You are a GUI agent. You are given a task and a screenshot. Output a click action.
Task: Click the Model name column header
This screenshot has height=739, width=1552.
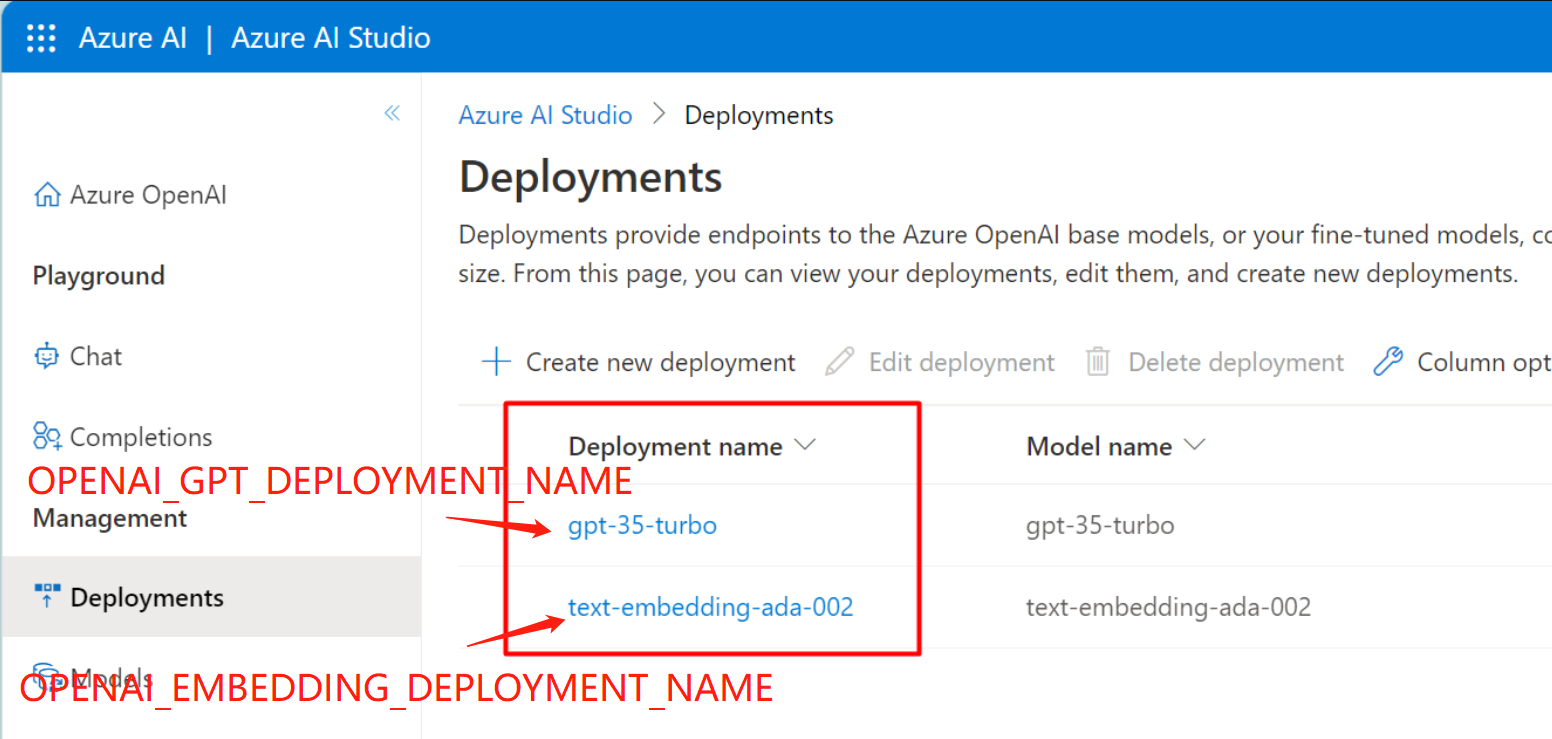[x=1099, y=446]
